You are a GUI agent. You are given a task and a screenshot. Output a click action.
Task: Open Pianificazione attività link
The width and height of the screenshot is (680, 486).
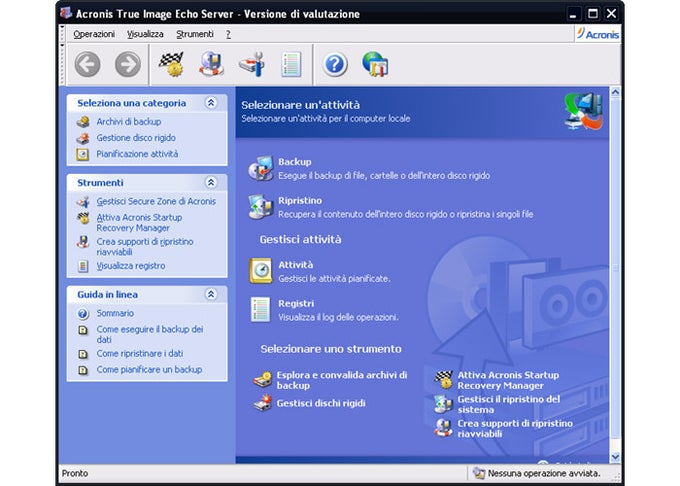click(137, 154)
